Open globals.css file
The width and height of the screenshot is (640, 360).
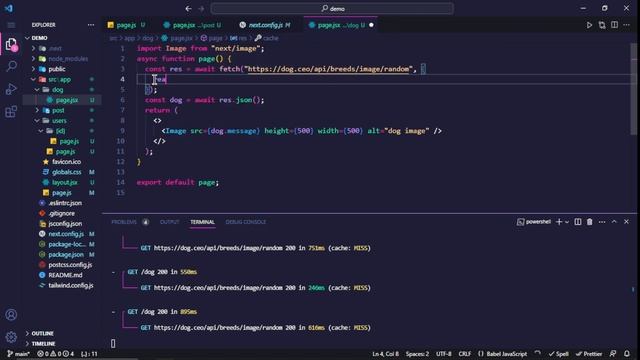point(66,172)
